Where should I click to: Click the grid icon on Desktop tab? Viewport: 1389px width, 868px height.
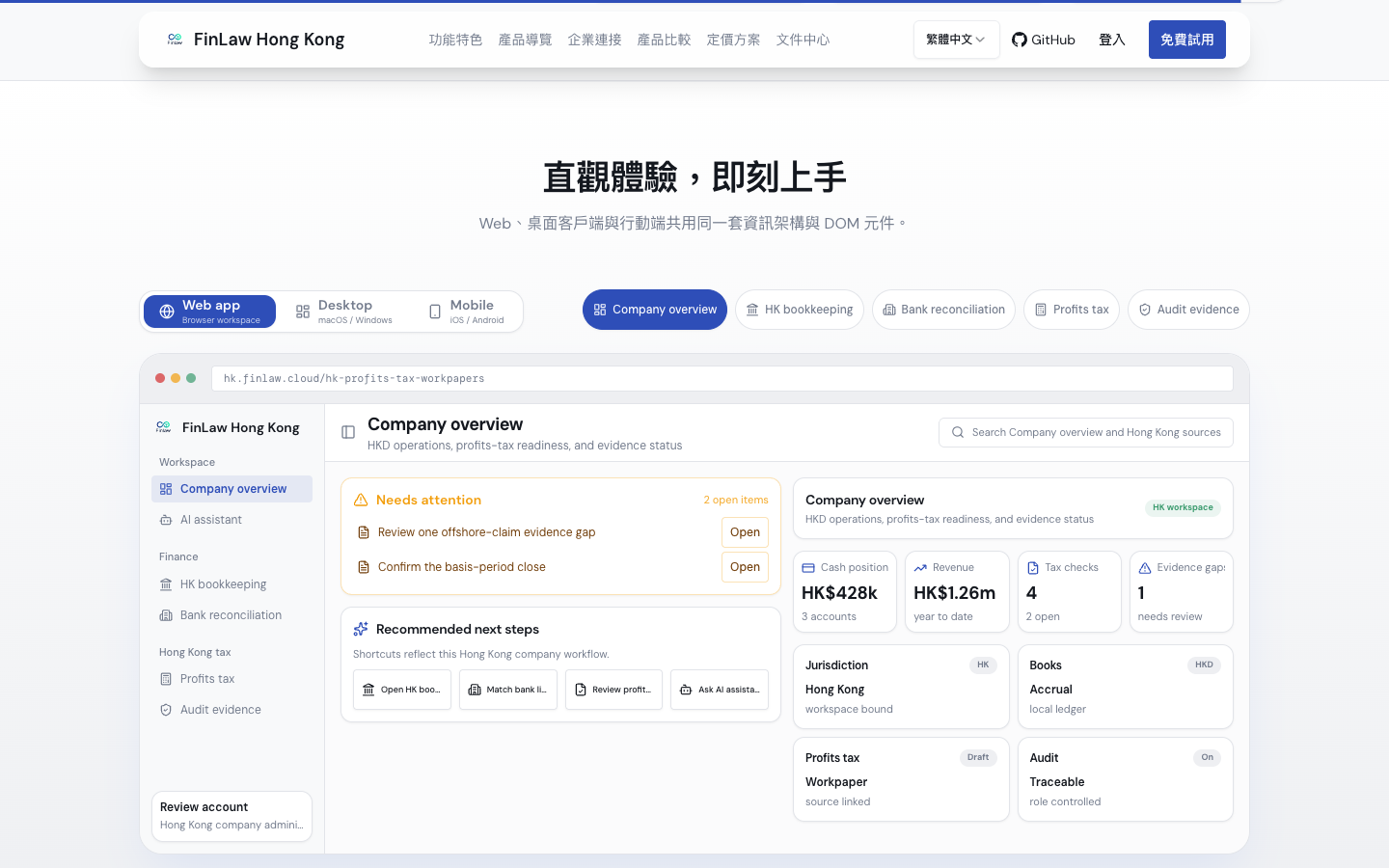(303, 312)
